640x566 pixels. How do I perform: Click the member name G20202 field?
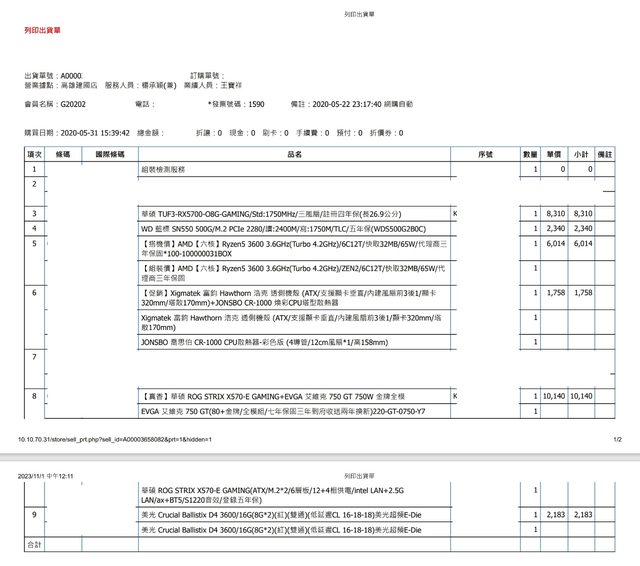pyautogui.click(x=72, y=103)
